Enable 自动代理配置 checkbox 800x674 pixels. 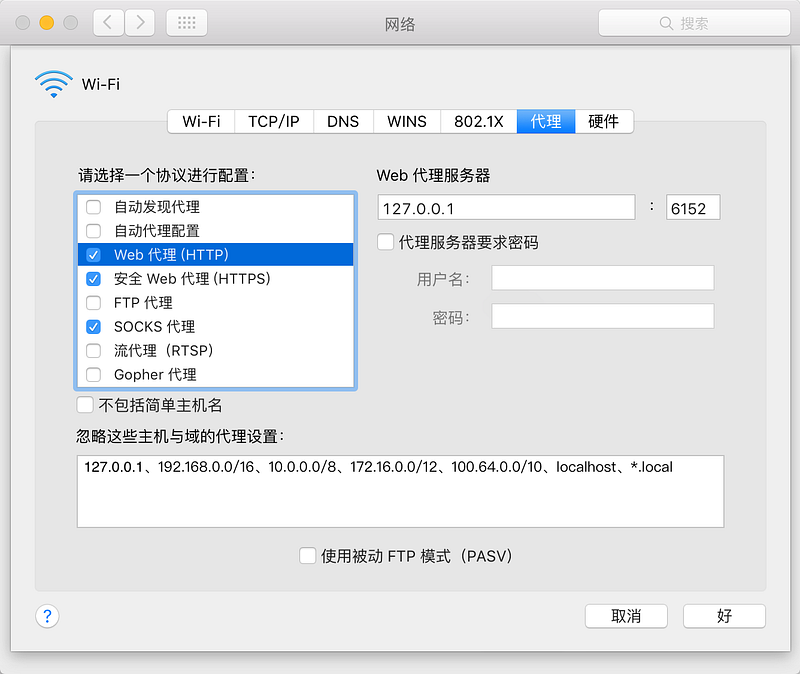point(93,231)
